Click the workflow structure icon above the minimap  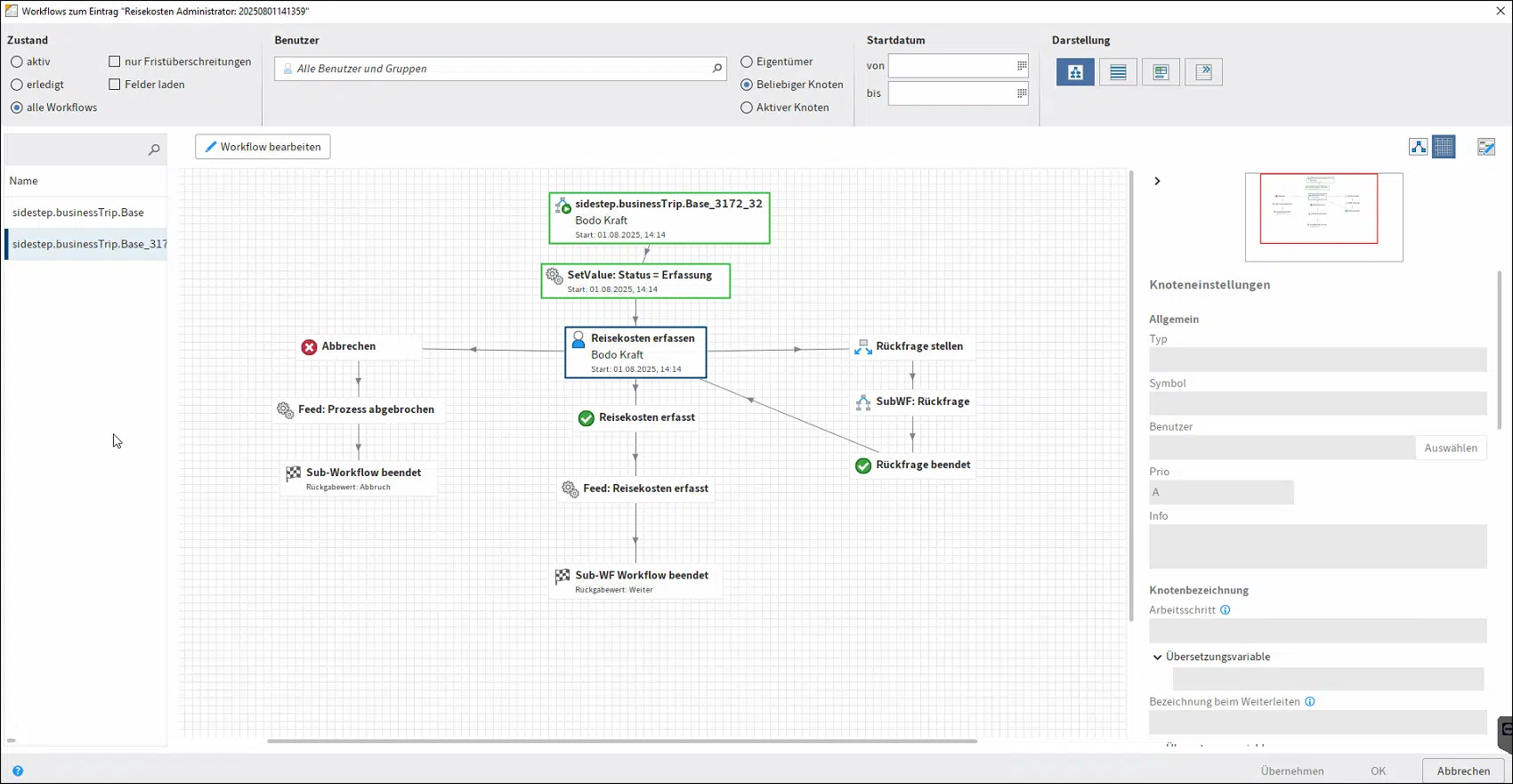(x=1419, y=147)
